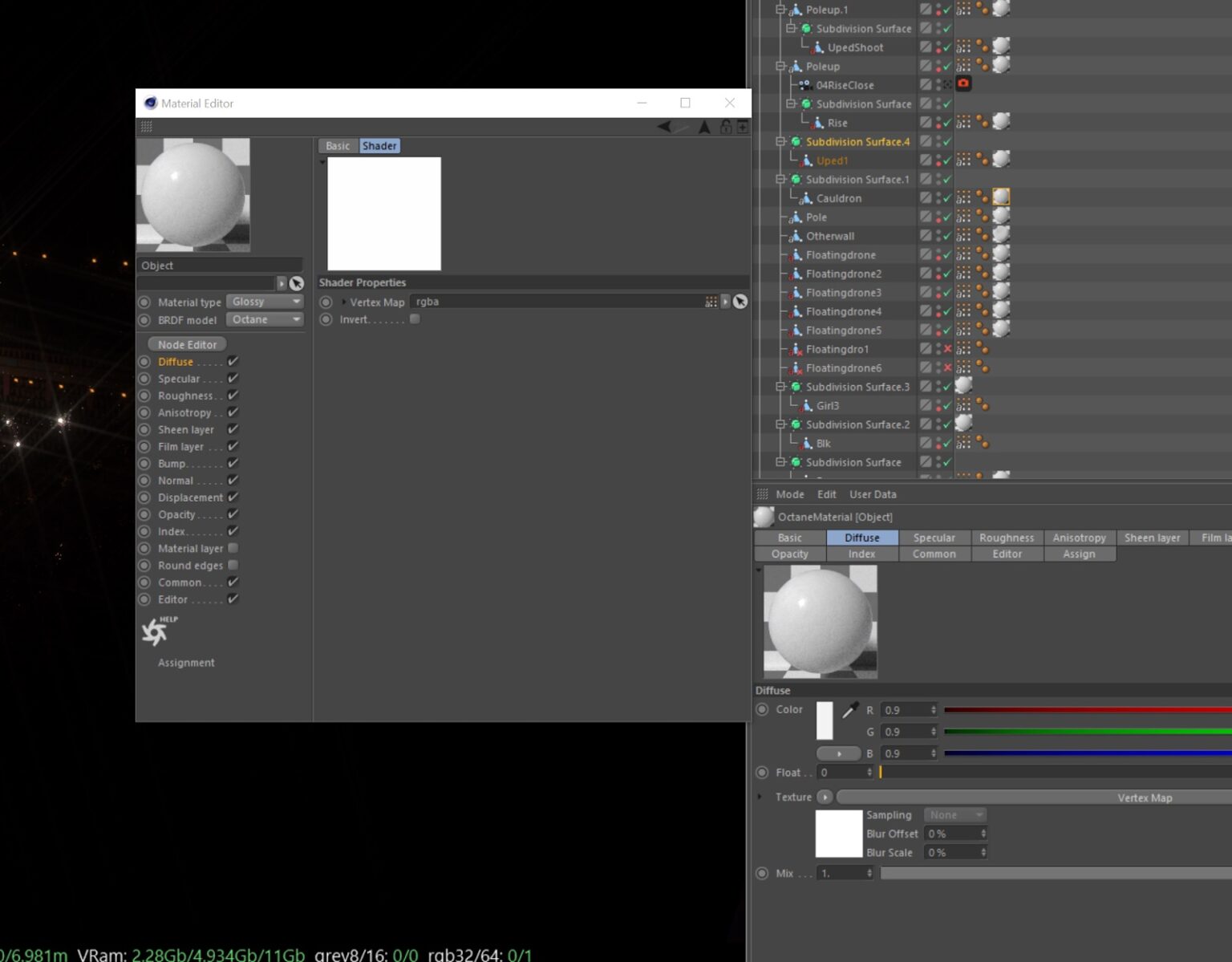Switch to the Basic tab in the Material Editor
The image size is (1232, 962).
tap(337, 145)
